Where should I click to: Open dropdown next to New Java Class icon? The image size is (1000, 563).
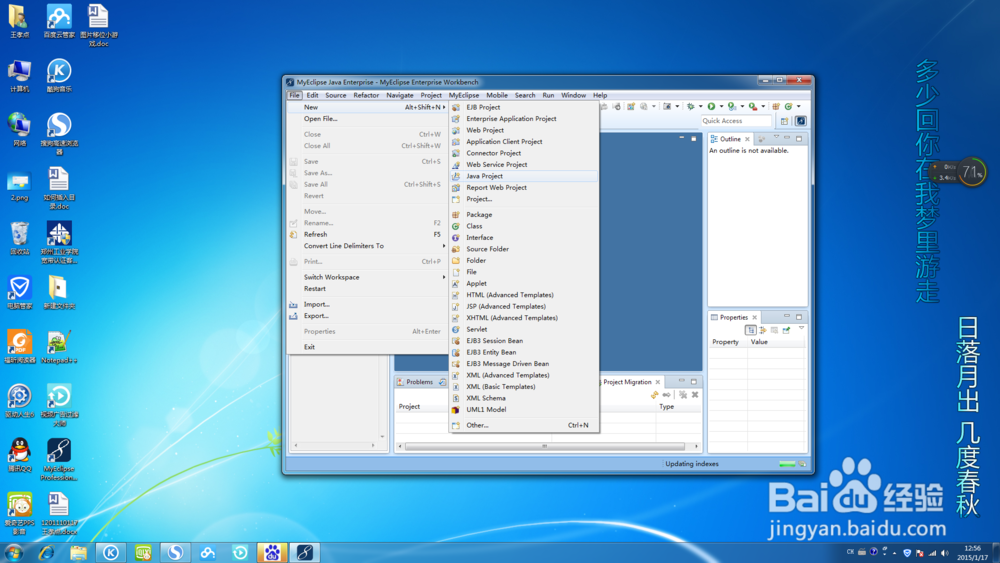[798, 106]
